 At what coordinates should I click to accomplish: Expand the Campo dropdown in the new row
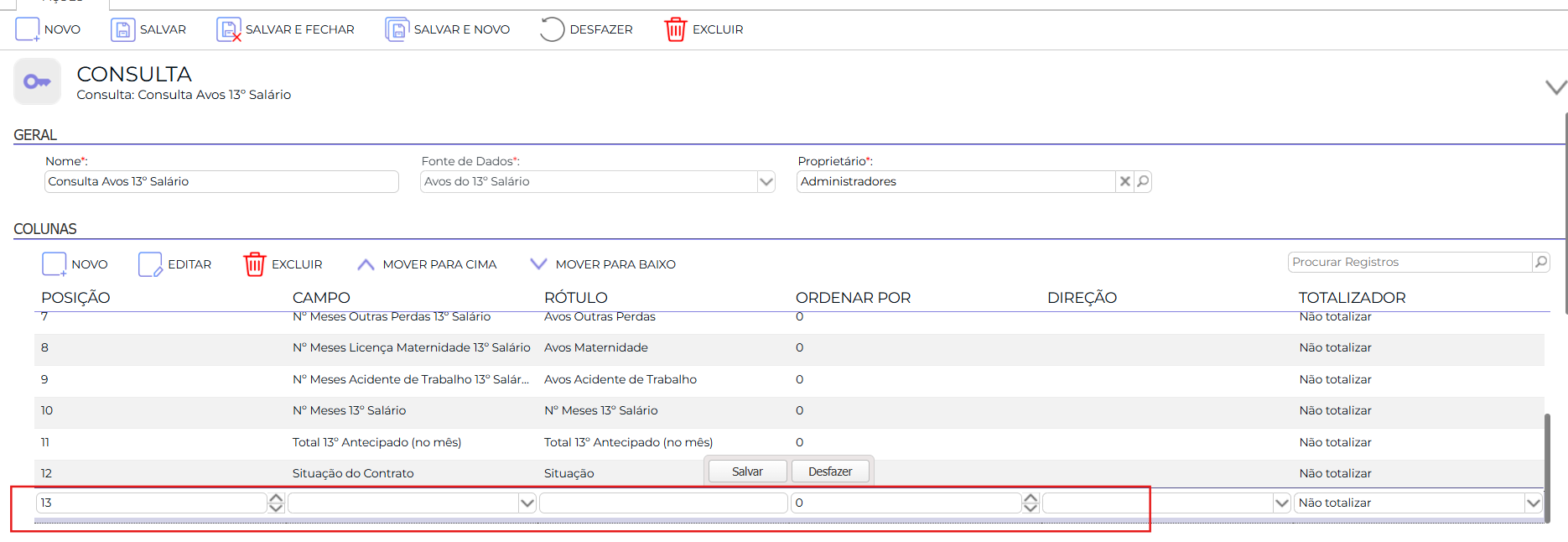[x=527, y=503]
